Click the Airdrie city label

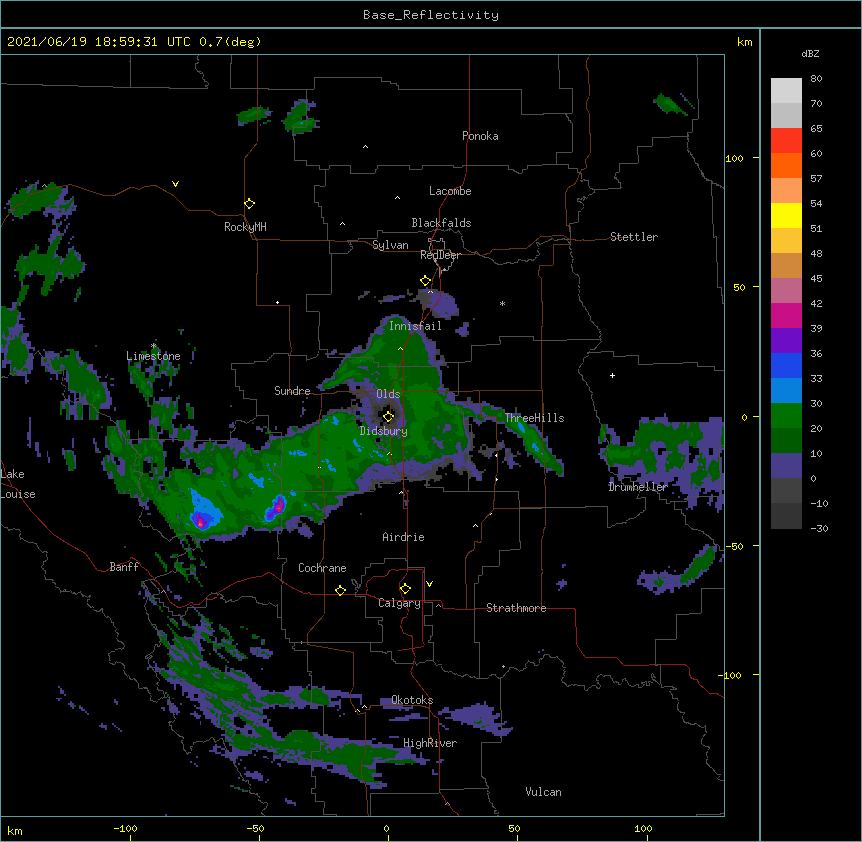[x=404, y=537]
